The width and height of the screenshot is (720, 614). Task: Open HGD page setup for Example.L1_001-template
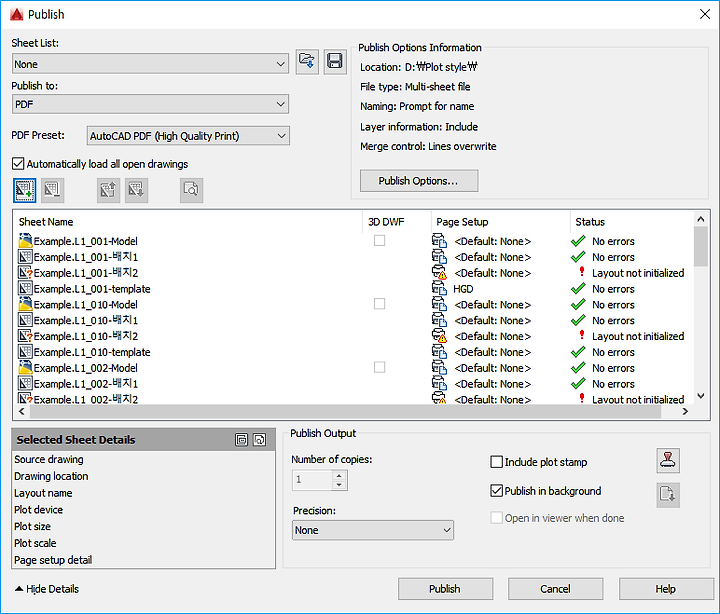tap(463, 289)
